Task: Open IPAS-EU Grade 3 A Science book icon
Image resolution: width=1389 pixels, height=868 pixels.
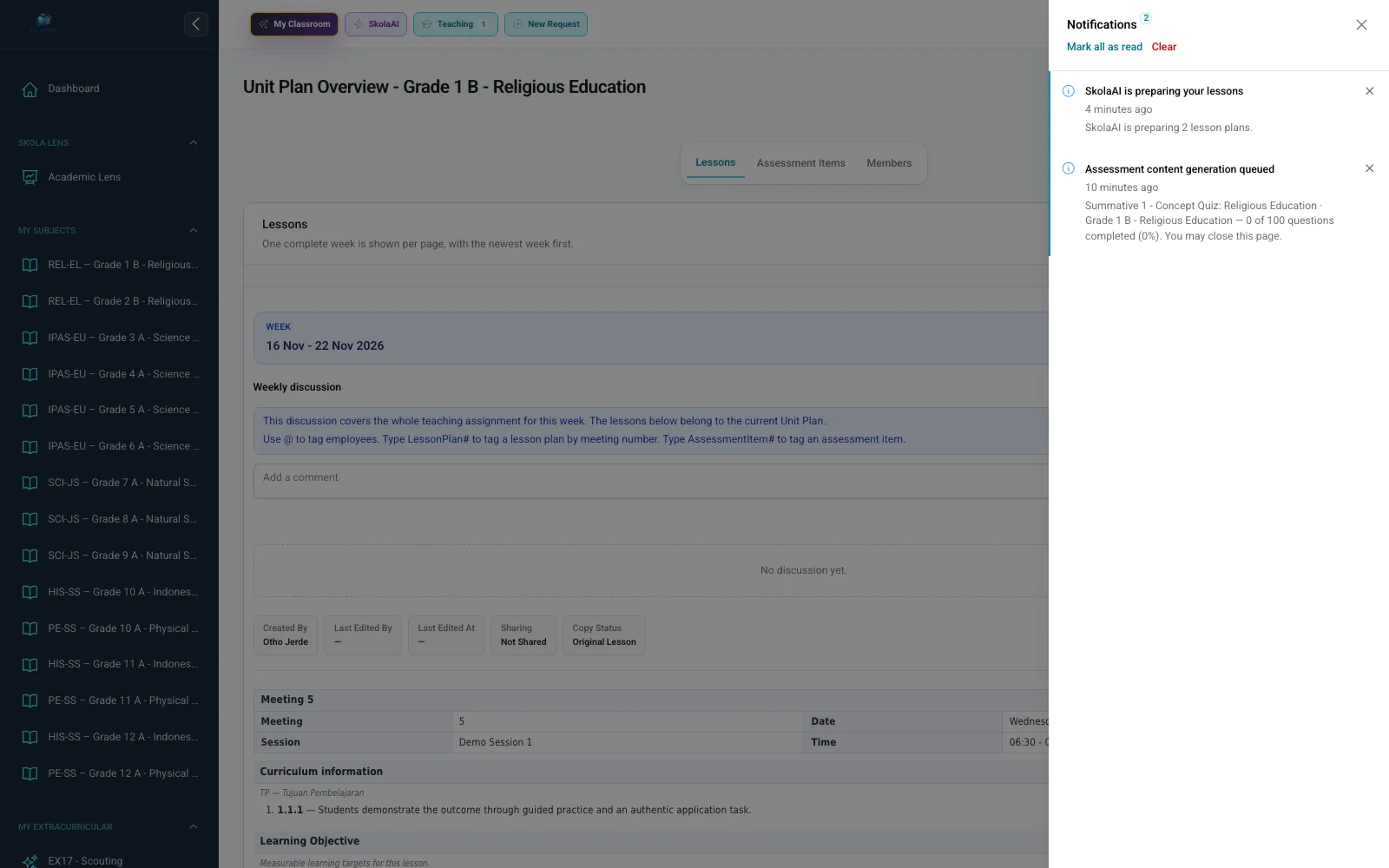Action: coord(30,338)
